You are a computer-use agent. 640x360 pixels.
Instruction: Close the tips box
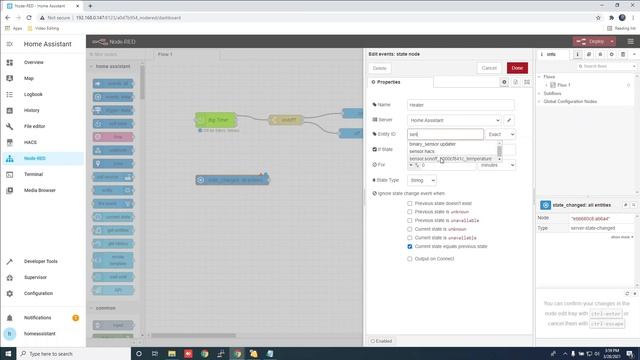coord(635,293)
